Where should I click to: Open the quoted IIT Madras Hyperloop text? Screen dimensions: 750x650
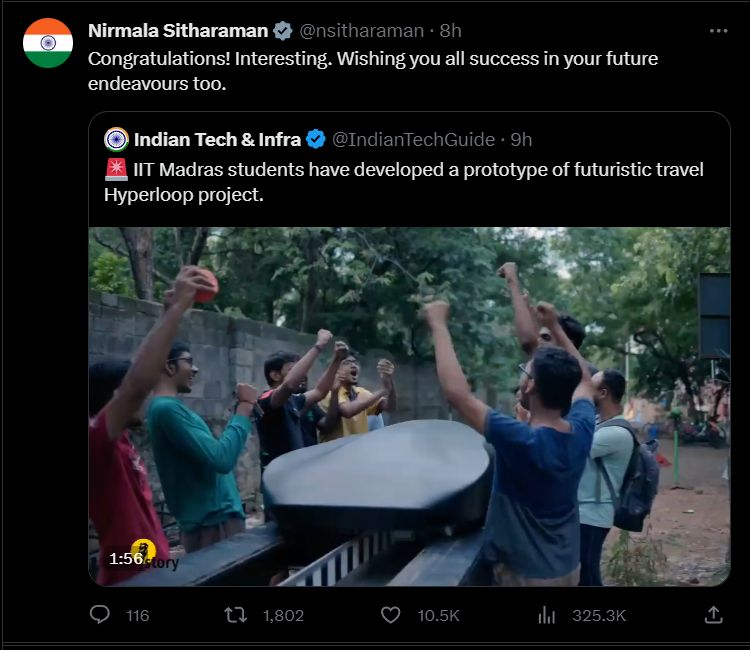pyautogui.click(x=403, y=181)
